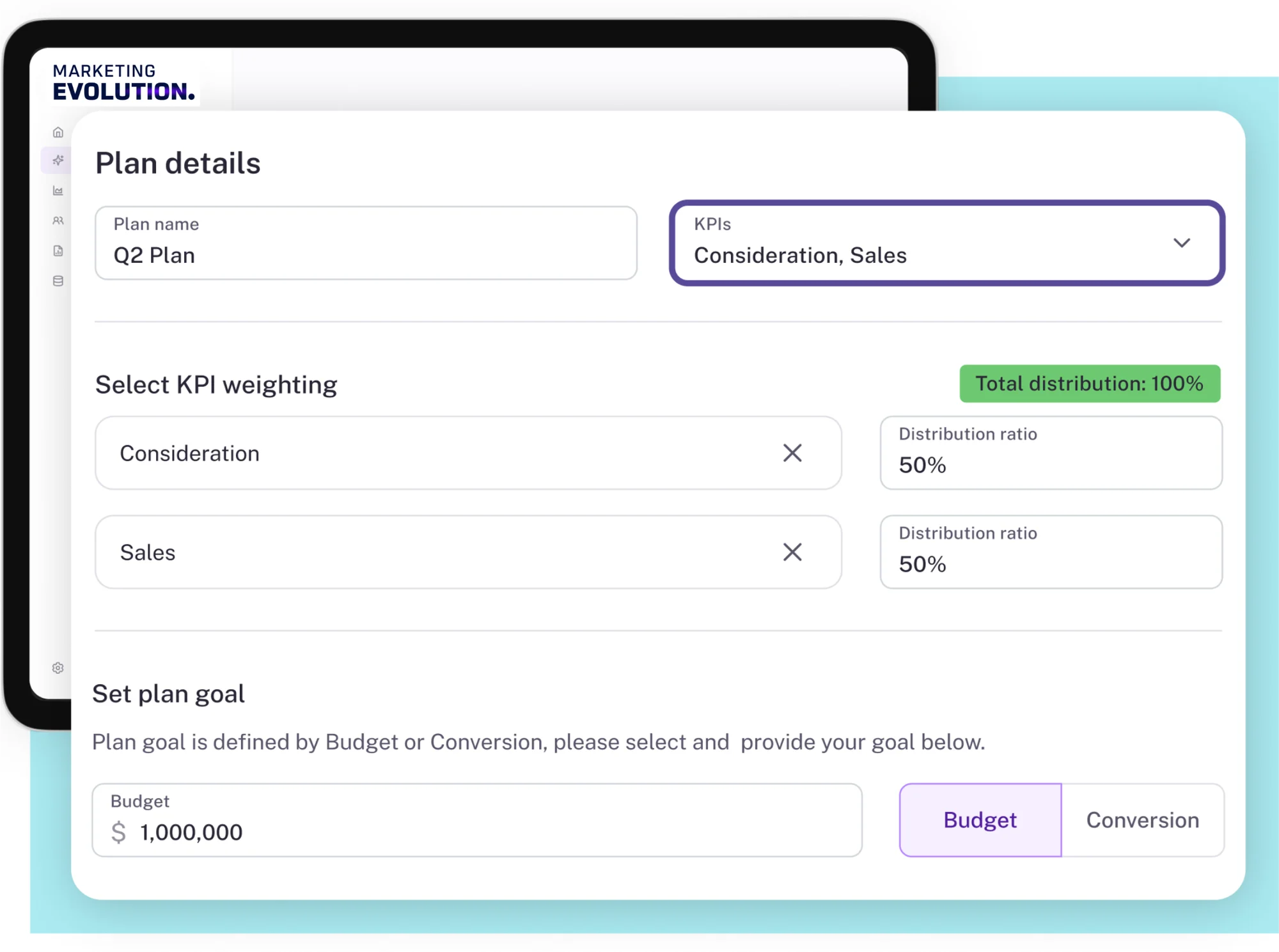Open the area chart analytics icon
Screen dimensions: 1279x952
pyautogui.click(x=58, y=191)
